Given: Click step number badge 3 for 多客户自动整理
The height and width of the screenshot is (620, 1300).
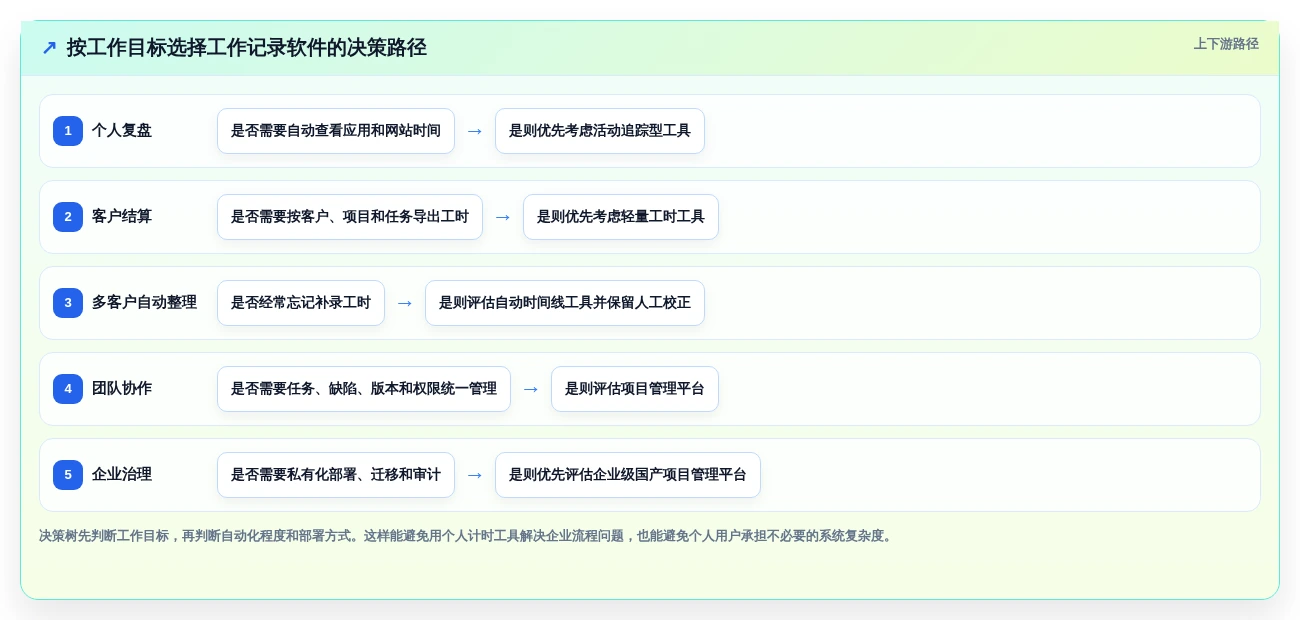Looking at the screenshot, I should point(68,303).
